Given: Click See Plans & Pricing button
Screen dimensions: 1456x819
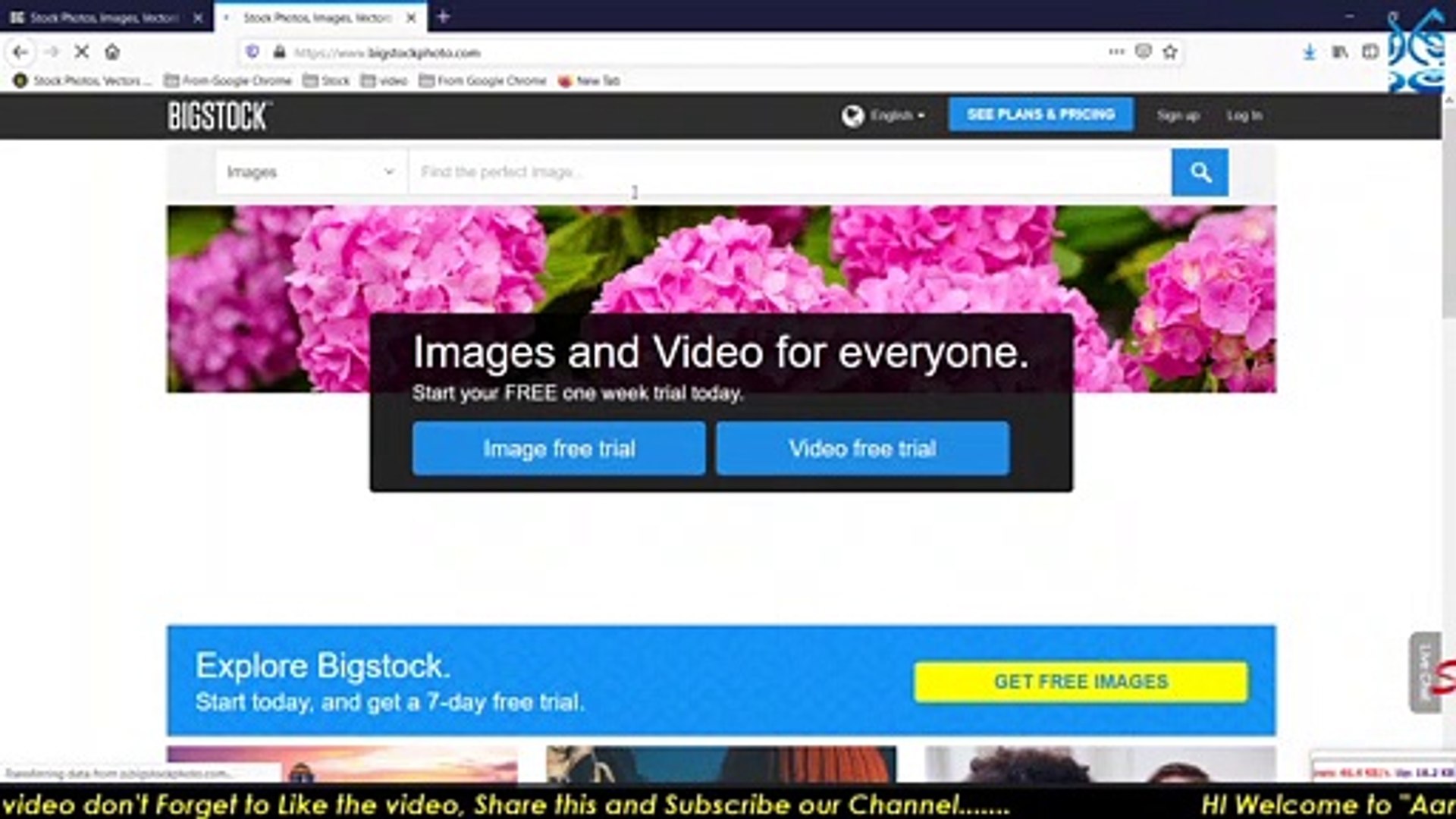Looking at the screenshot, I should pyautogui.click(x=1040, y=115).
